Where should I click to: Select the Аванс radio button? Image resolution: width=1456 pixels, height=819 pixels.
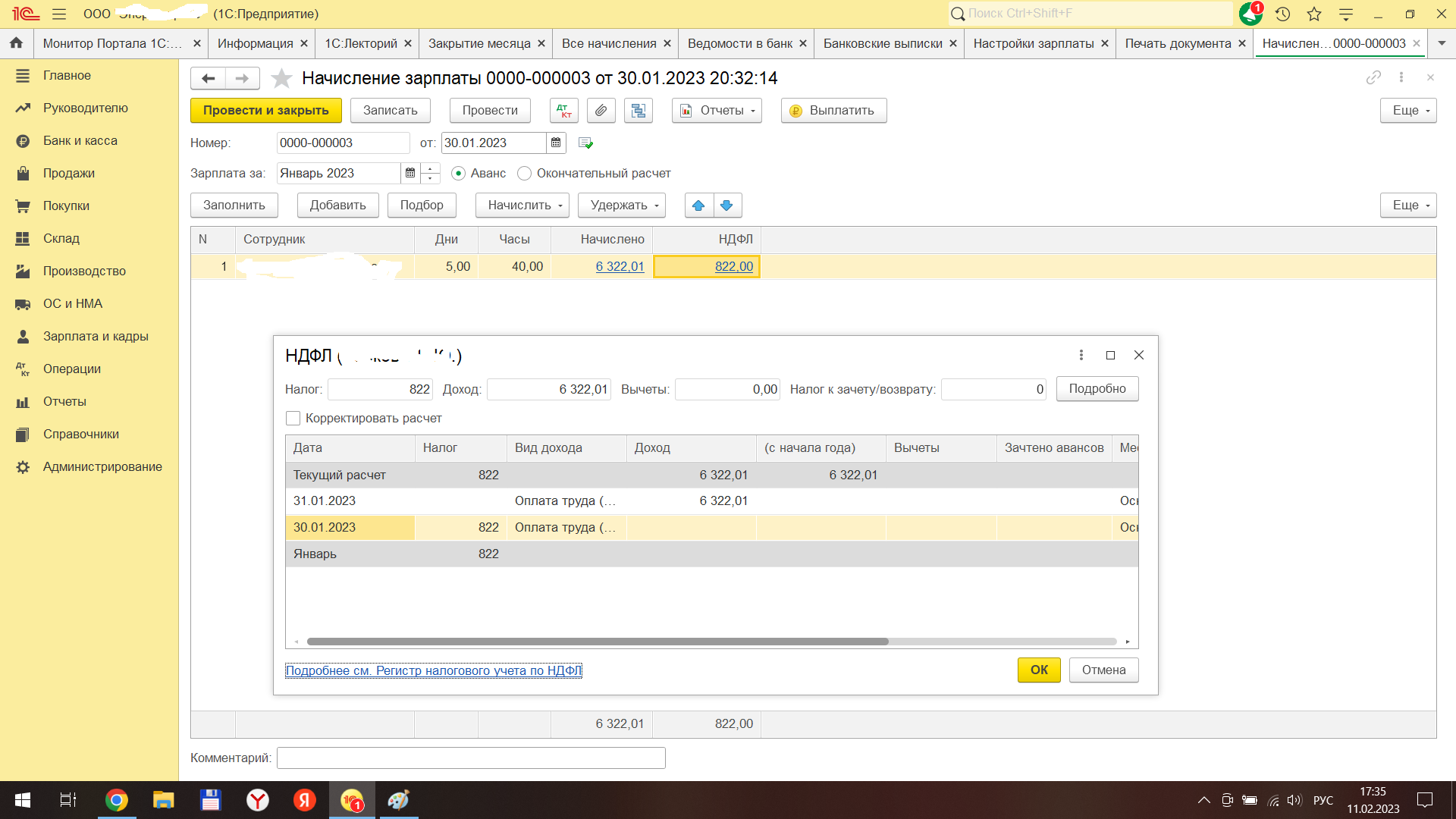pos(458,174)
